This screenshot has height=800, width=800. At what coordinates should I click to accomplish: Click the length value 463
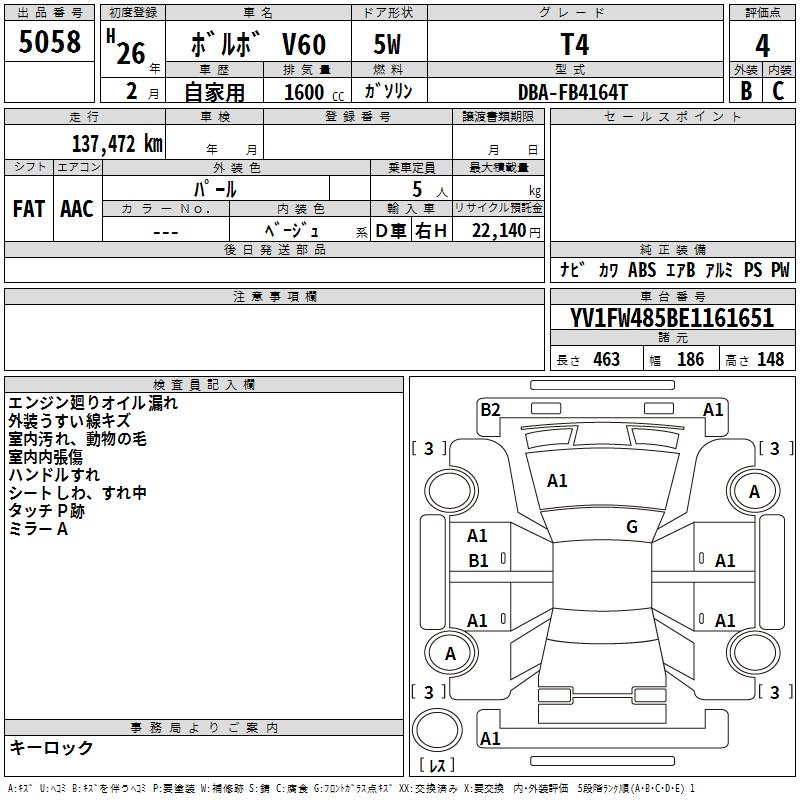point(606,359)
